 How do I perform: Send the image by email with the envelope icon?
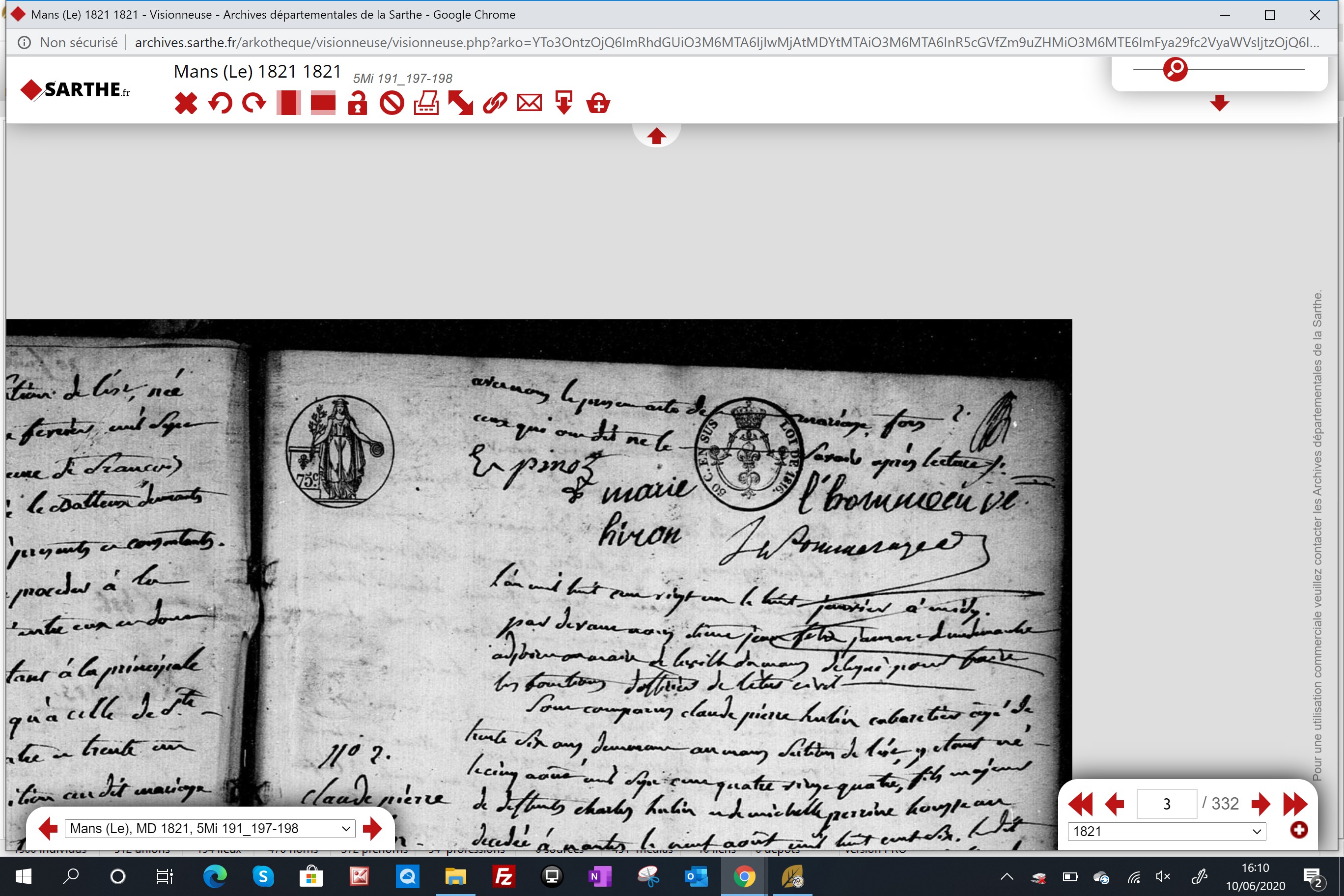click(x=529, y=104)
